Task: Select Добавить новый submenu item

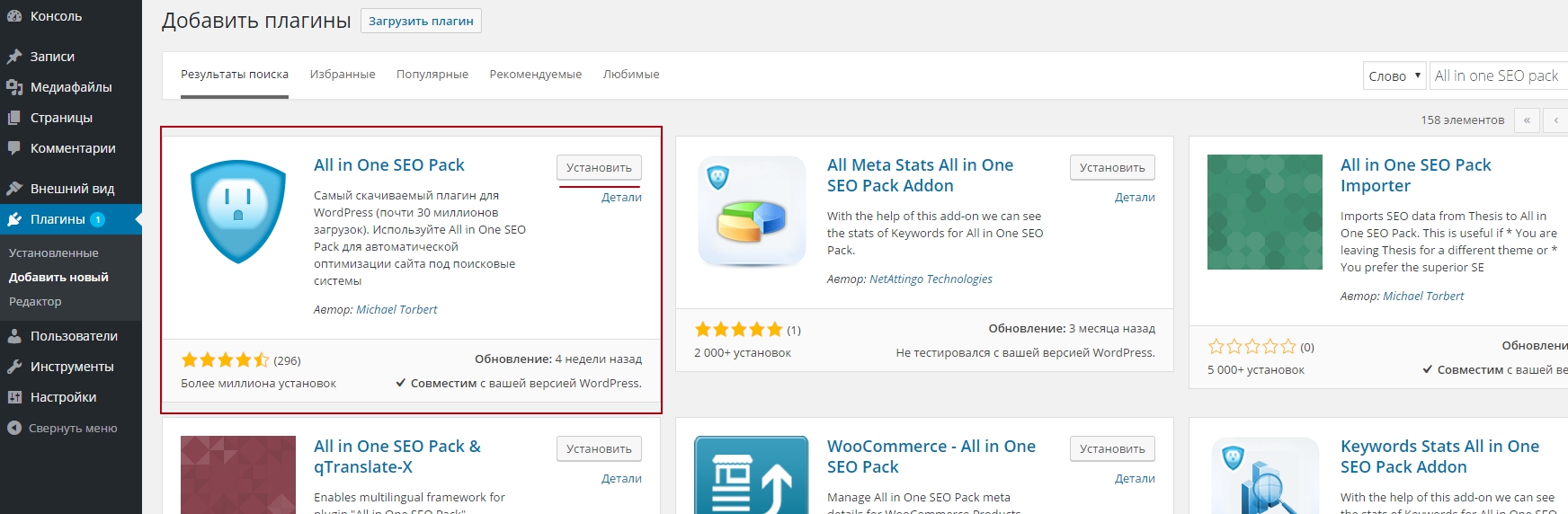Action: 58,278
